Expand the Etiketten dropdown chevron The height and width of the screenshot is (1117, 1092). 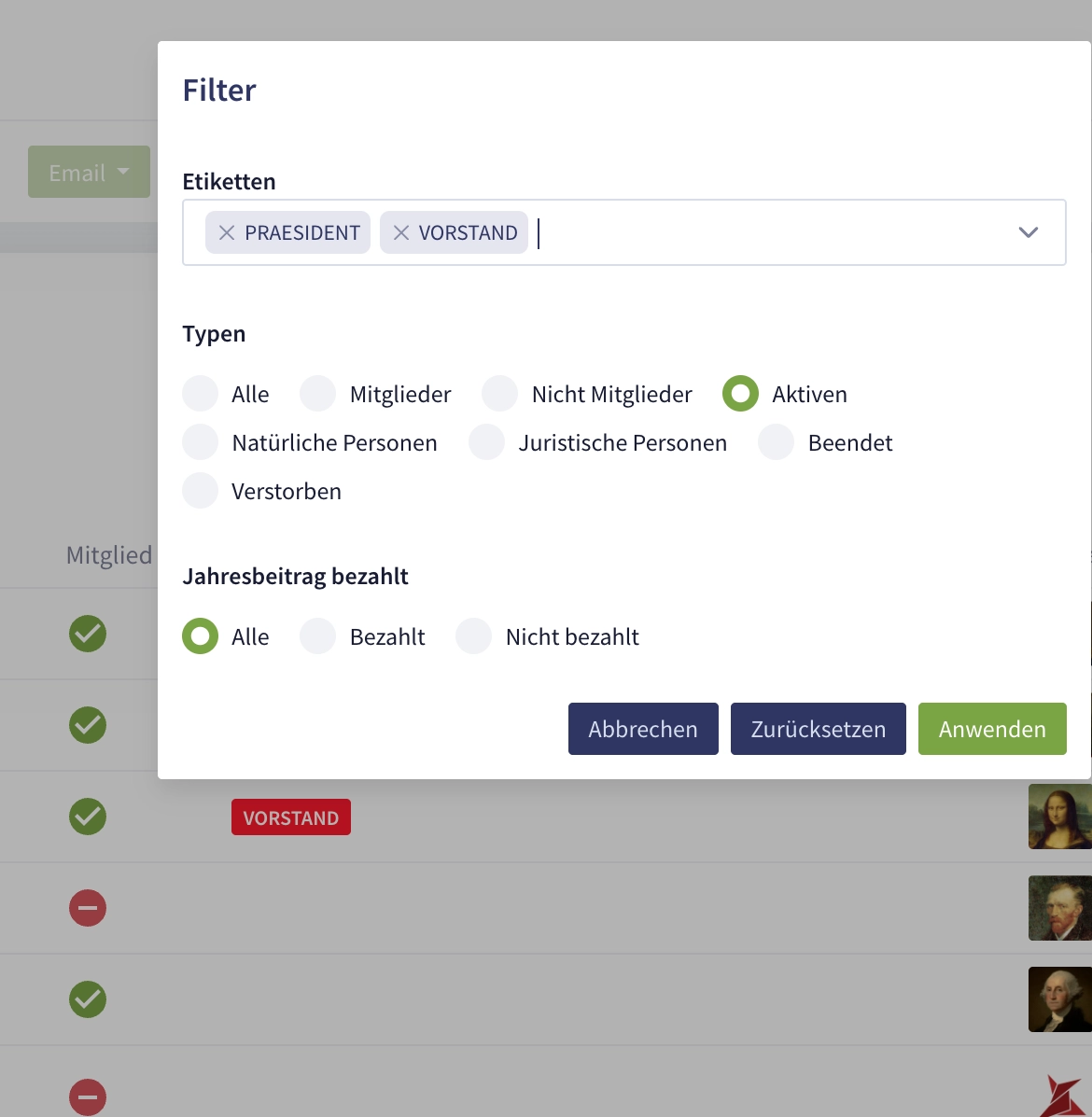point(1028,232)
